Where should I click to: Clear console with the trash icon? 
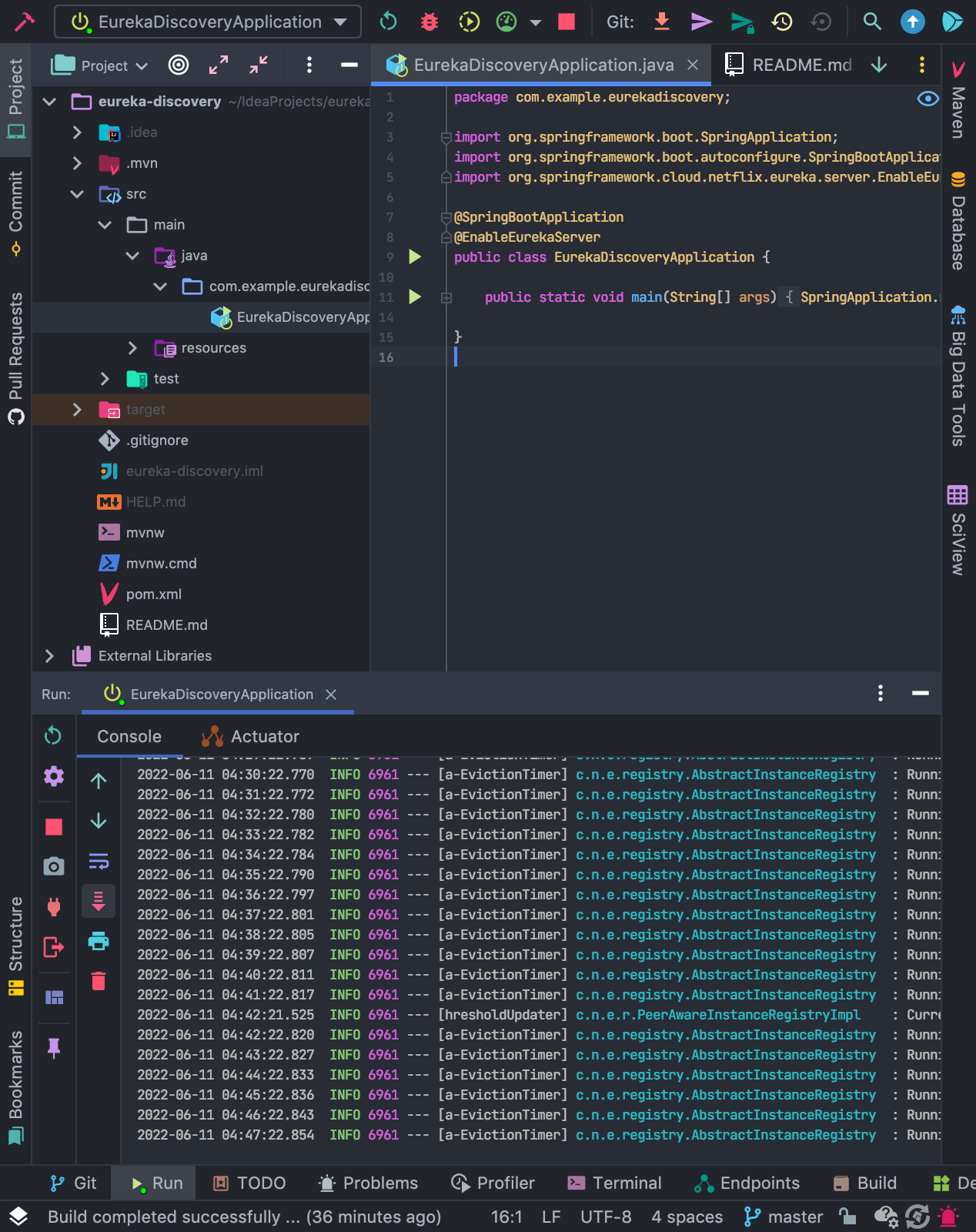99,981
